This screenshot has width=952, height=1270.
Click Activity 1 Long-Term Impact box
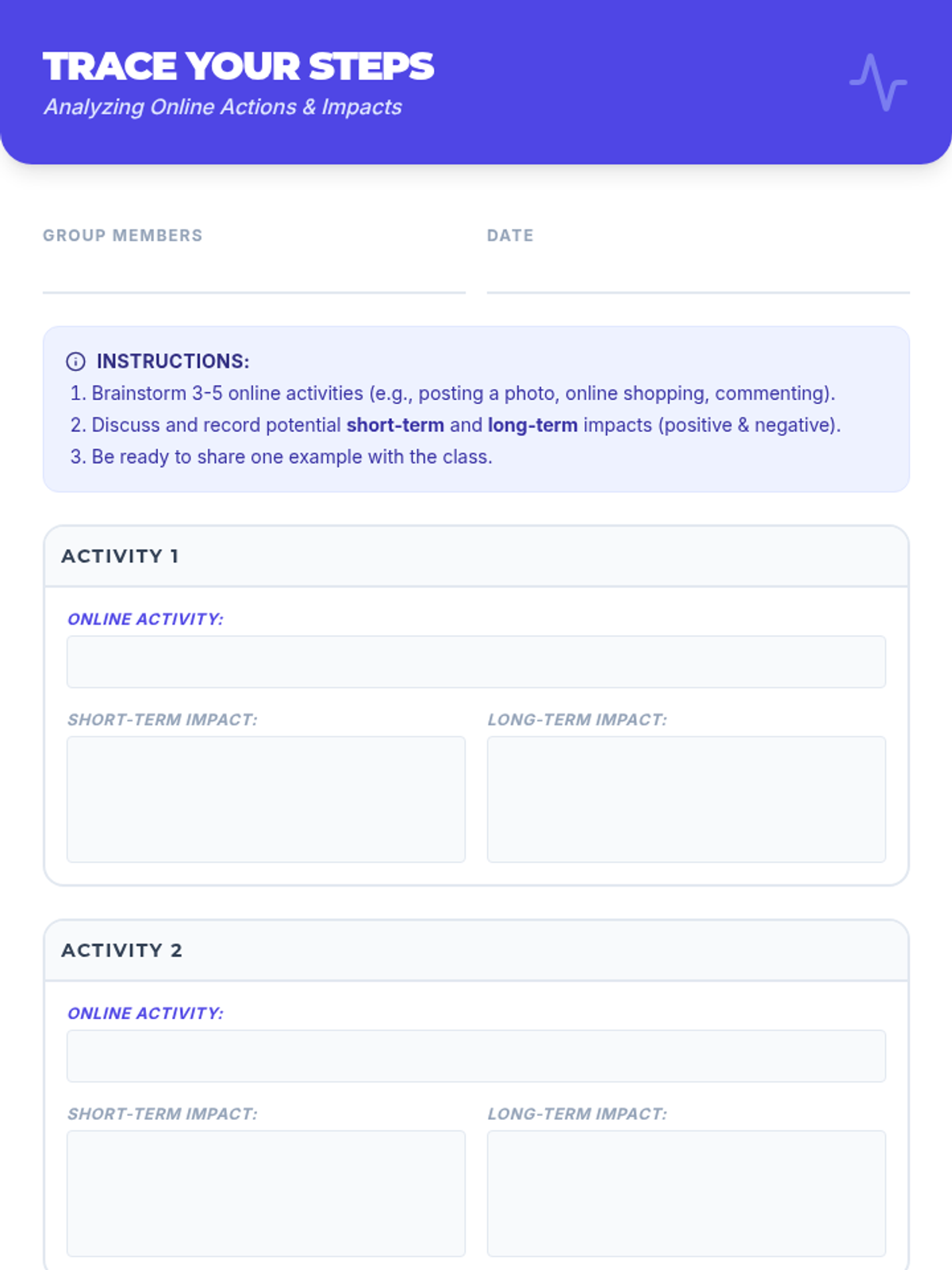pos(686,799)
